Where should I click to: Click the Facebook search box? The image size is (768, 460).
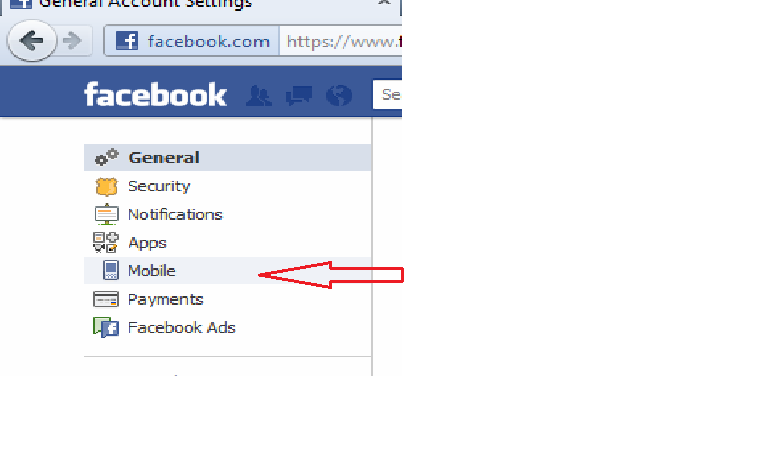pos(387,95)
